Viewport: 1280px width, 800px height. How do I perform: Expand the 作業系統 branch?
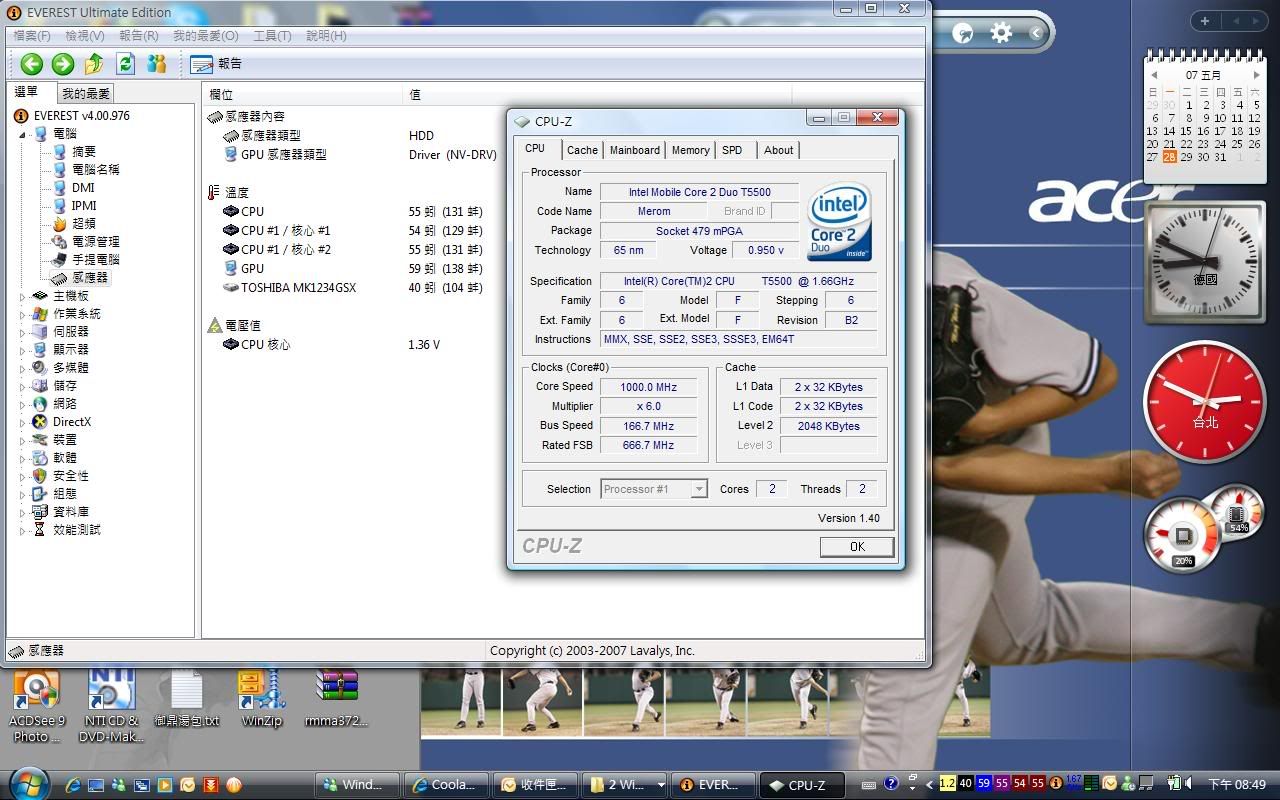click(22, 314)
